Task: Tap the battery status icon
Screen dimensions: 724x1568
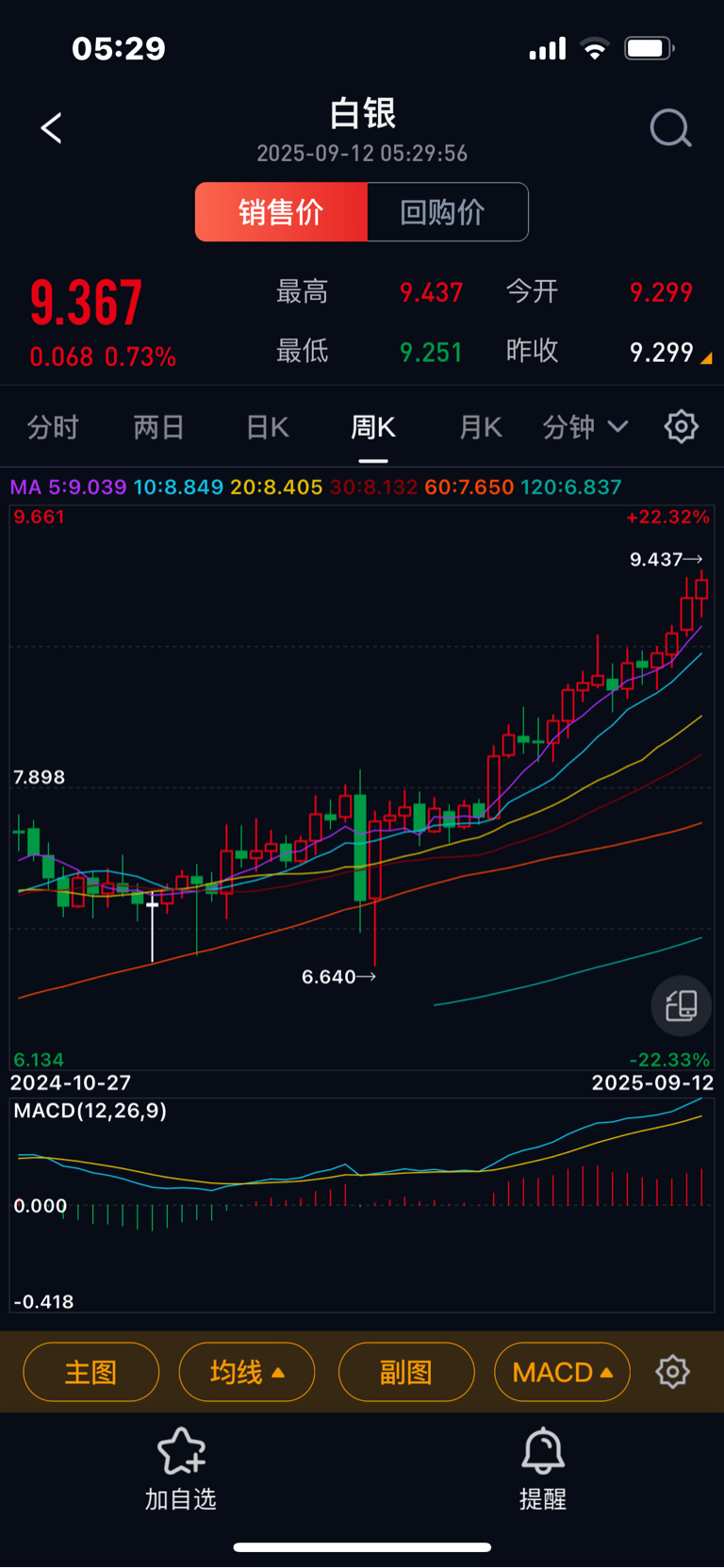Action: point(650,49)
